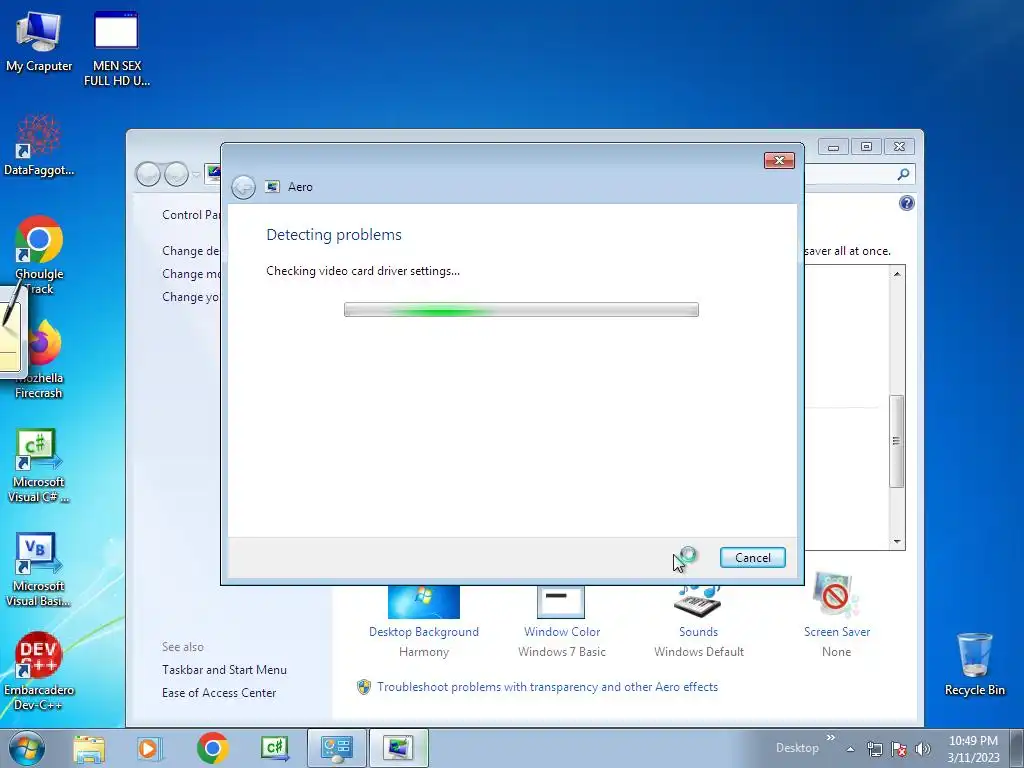1024x768 pixels.
Task: Minimize the Personalization window
Action: pyautogui.click(x=833, y=147)
